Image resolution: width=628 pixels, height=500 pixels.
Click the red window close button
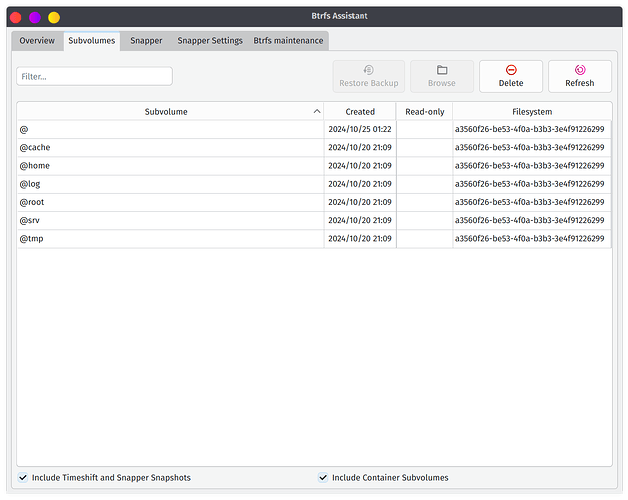coord(16,17)
